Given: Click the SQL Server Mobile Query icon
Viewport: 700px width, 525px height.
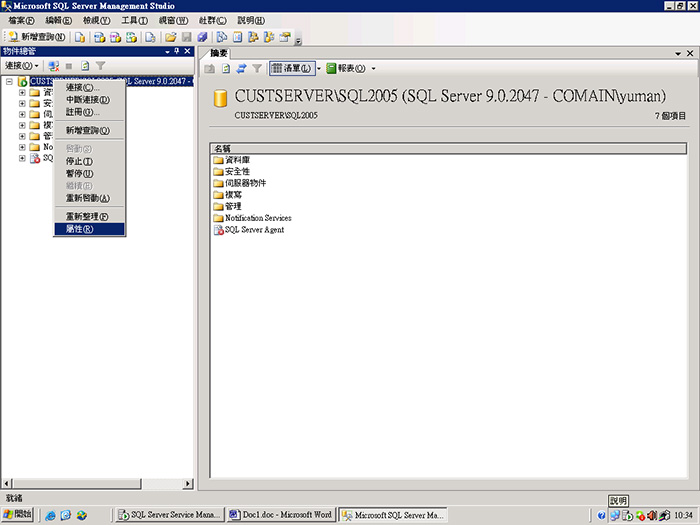Looking at the screenshot, I should point(150,37).
